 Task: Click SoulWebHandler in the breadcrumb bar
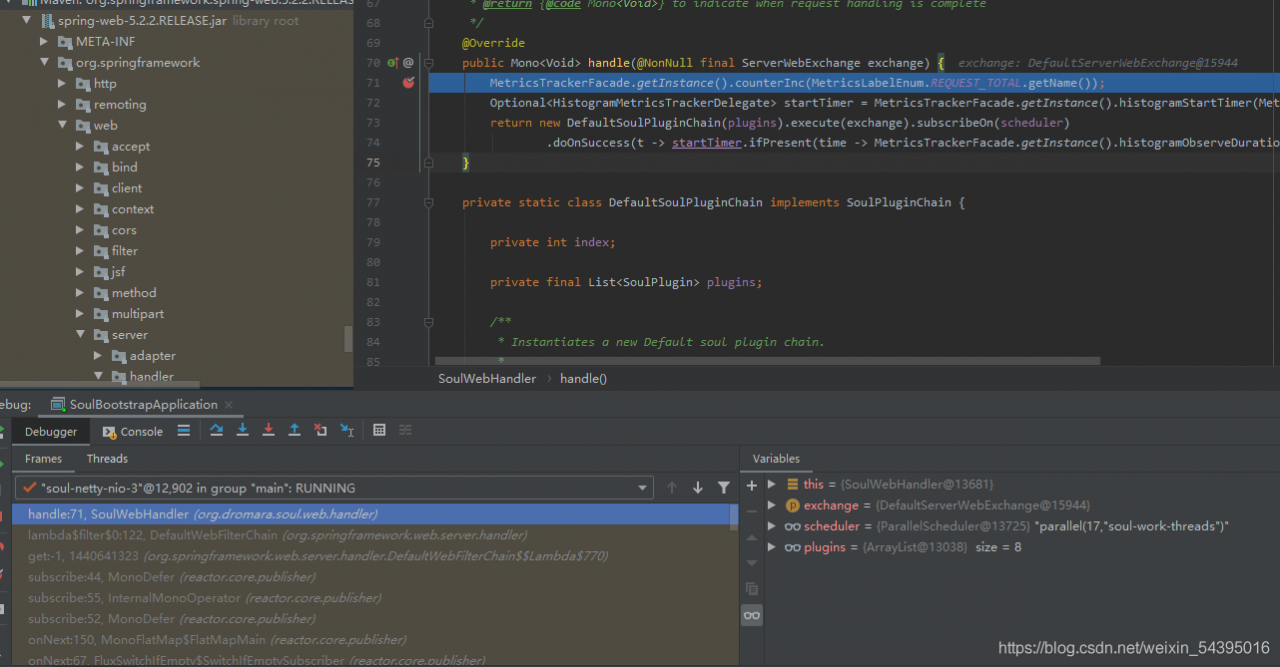[487, 379]
